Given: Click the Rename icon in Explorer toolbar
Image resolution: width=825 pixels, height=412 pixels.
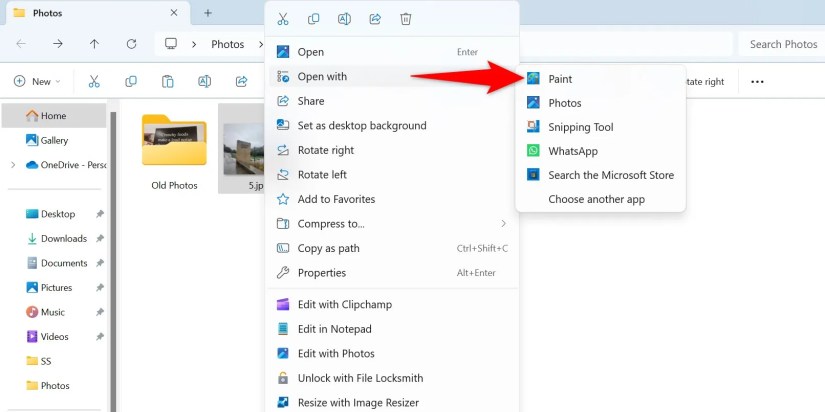Looking at the screenshot, I should point(204,82).
